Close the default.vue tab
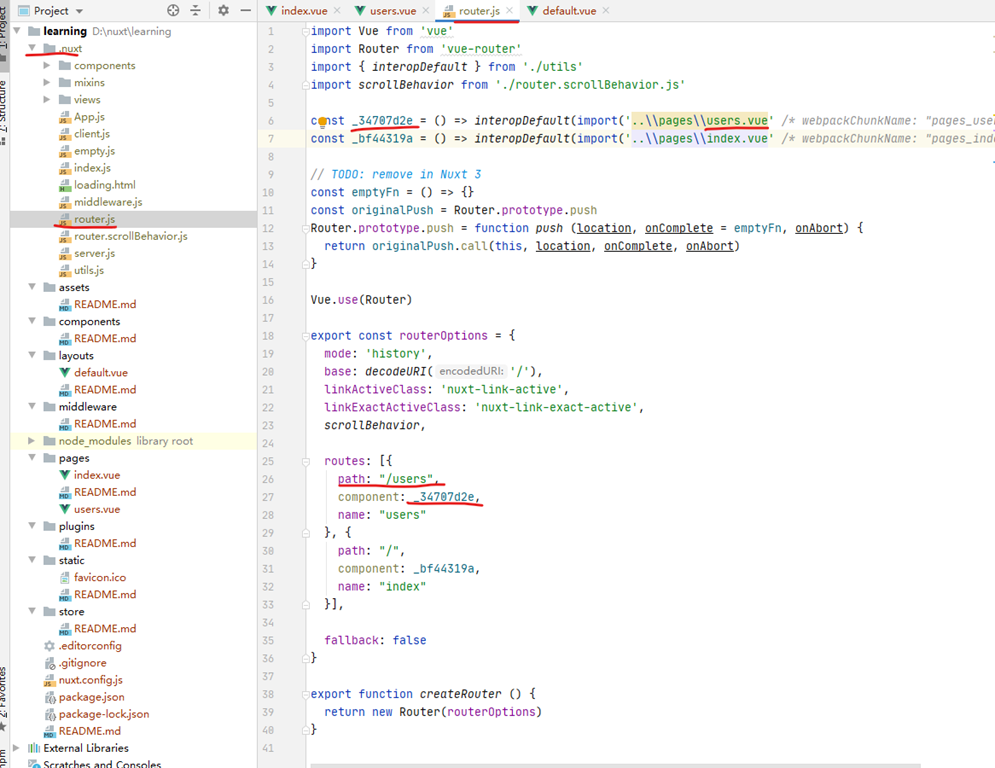995x768 pixels. point(606,11)
